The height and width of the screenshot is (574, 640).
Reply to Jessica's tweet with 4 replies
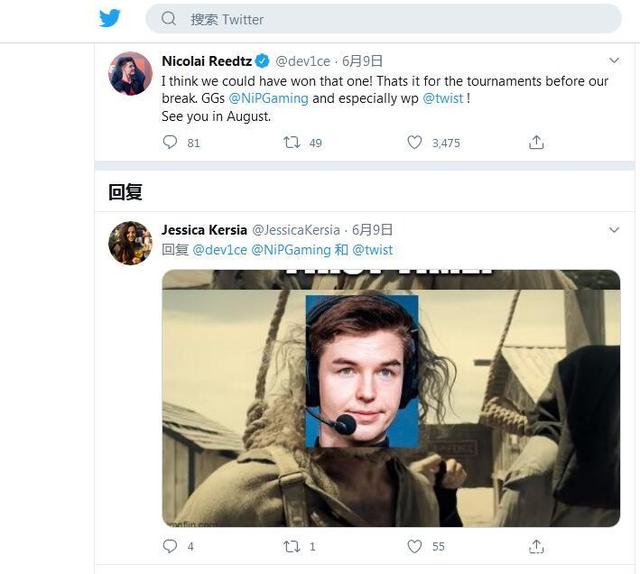point(170,546)
